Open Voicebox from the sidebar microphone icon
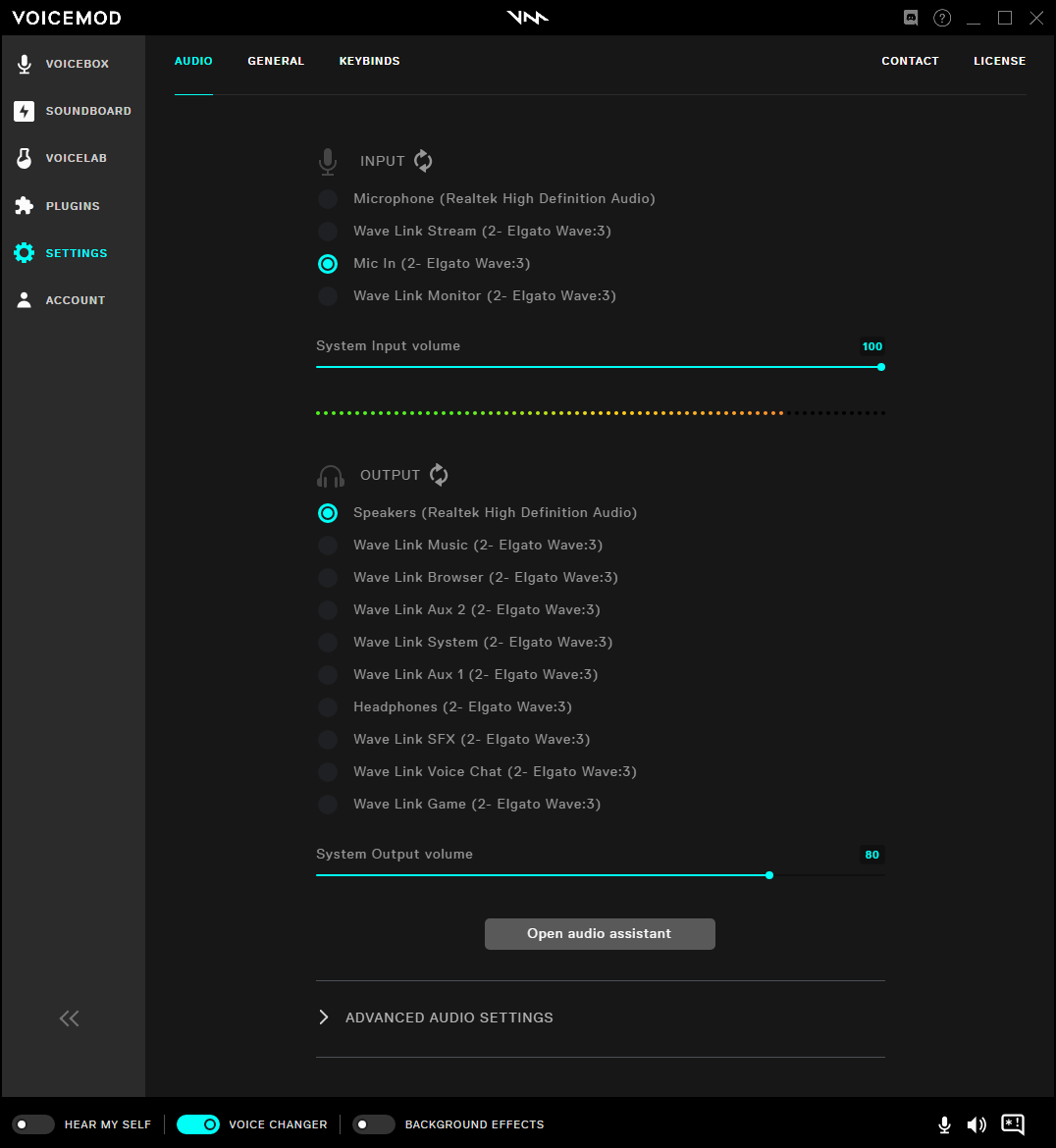The height and width of the screenshot is (1148, 1056). (x=25, y=65)
